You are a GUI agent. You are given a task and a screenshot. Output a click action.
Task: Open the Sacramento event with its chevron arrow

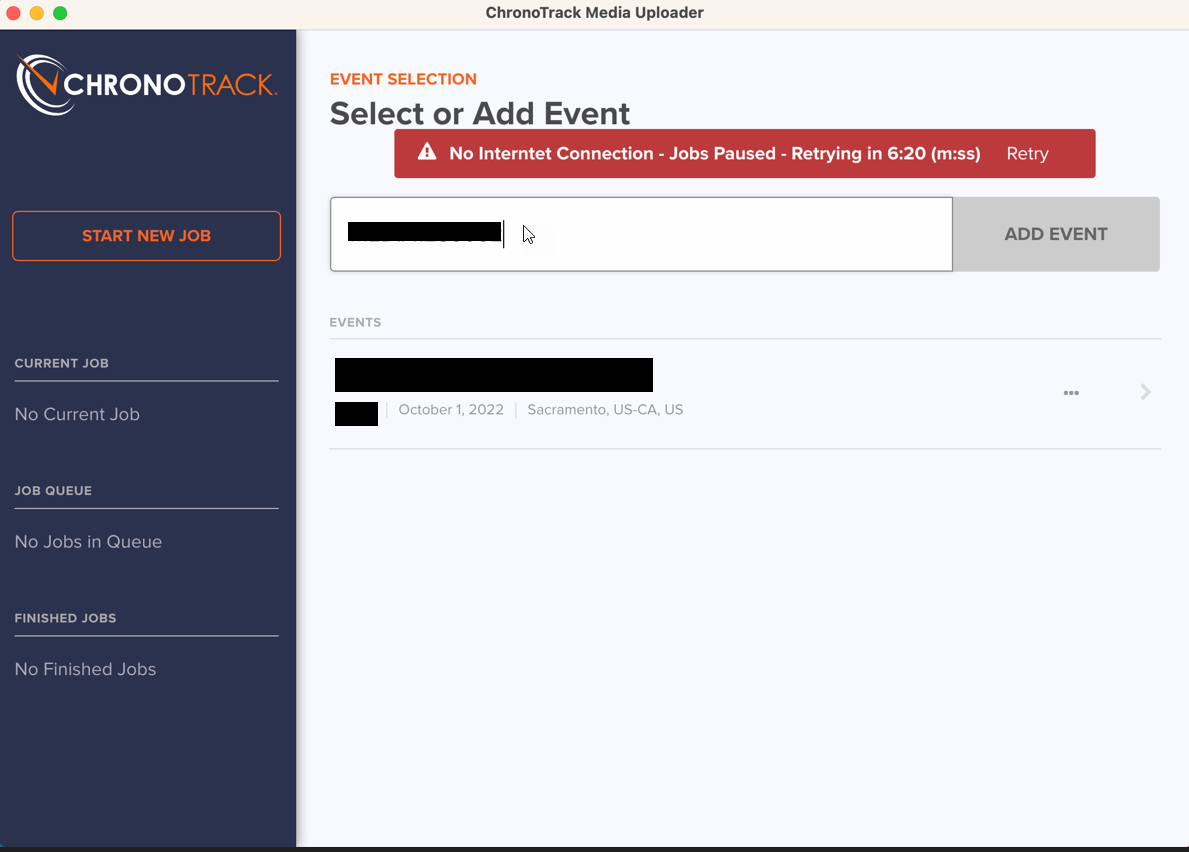(x=1146, y=392)
